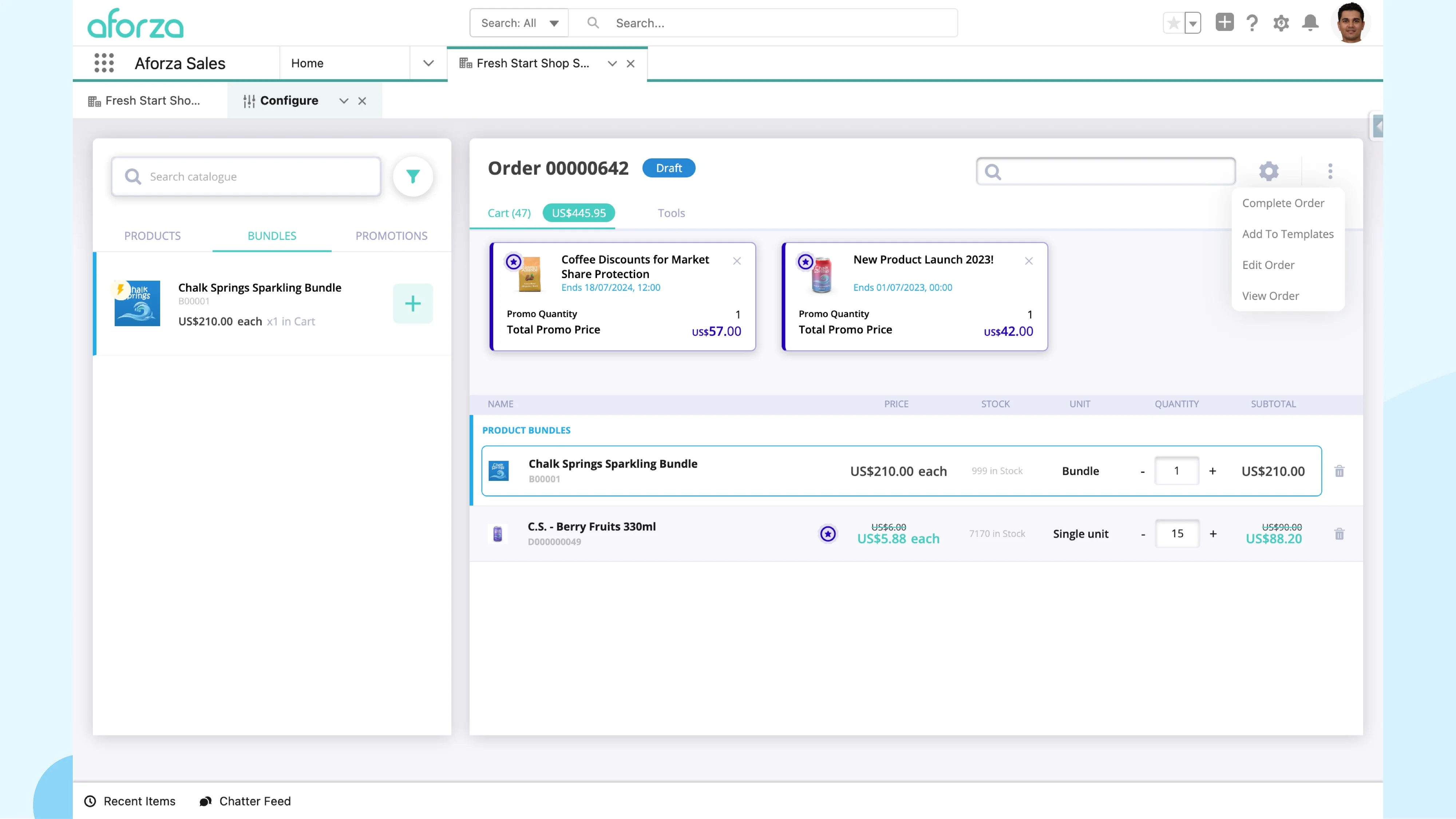This screenshot has width=1456, height=819.
Task: Switch to the BUNDLES tab
Action: (x=272, y=236)
